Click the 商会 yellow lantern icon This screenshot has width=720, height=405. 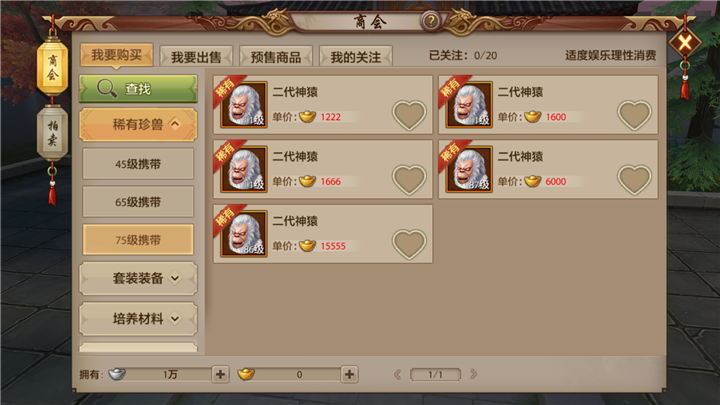coord(52,67)
